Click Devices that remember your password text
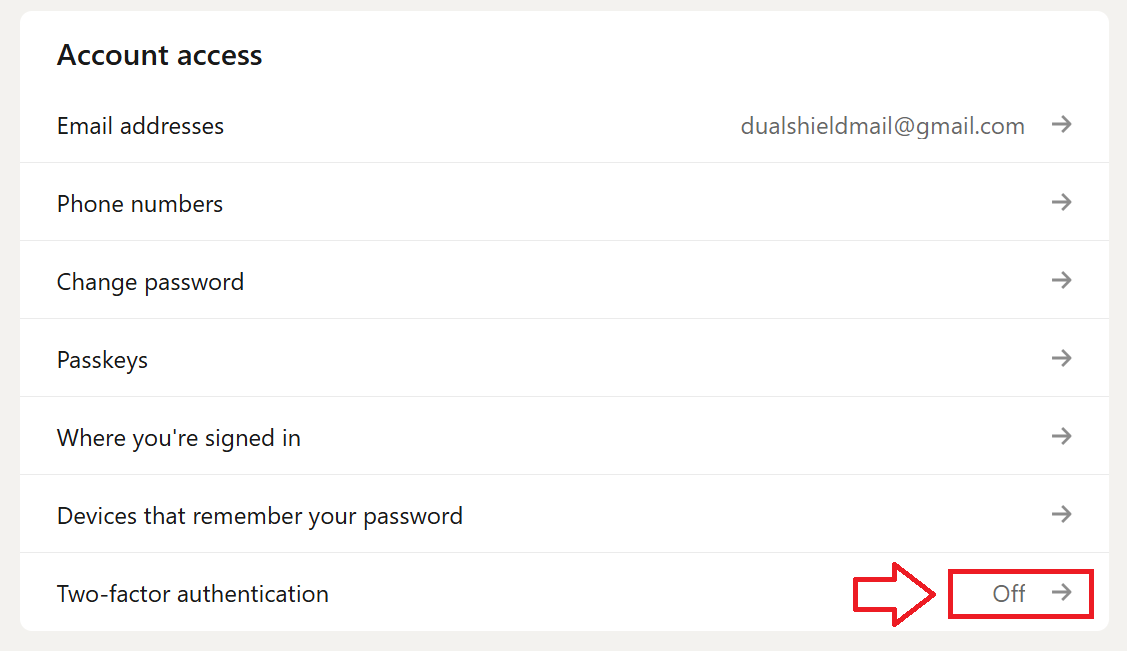The image size is (1127, 651). click(259, 516)
